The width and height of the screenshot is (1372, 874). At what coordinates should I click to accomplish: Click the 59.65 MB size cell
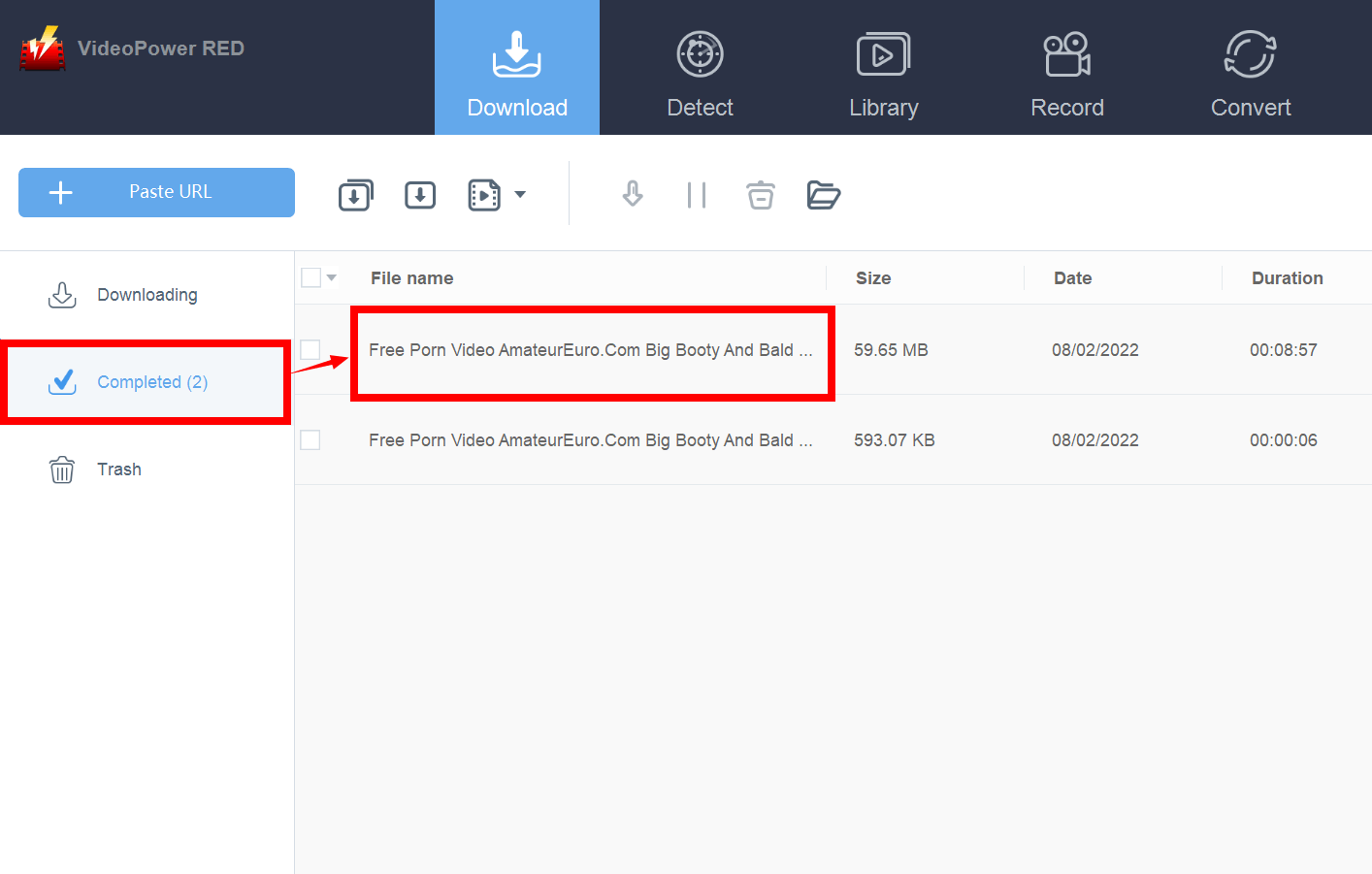pyautogui.click(x=891, y=350)
